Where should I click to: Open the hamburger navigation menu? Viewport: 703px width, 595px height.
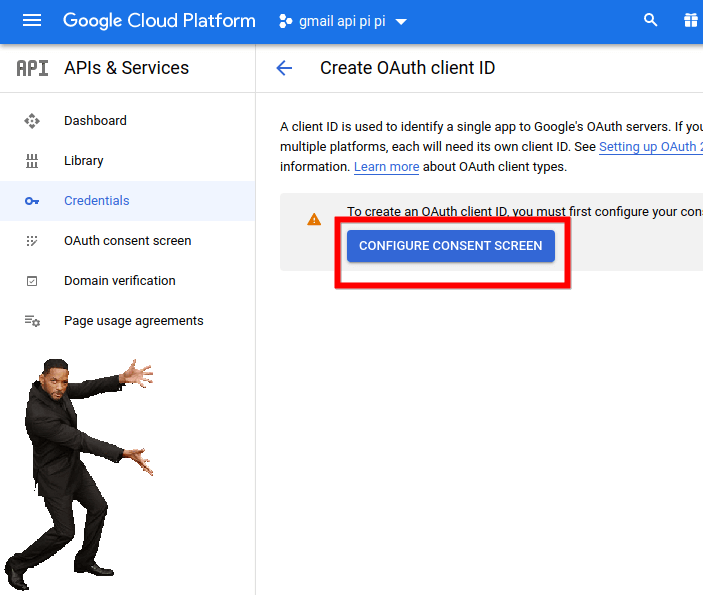click(32, 21)
